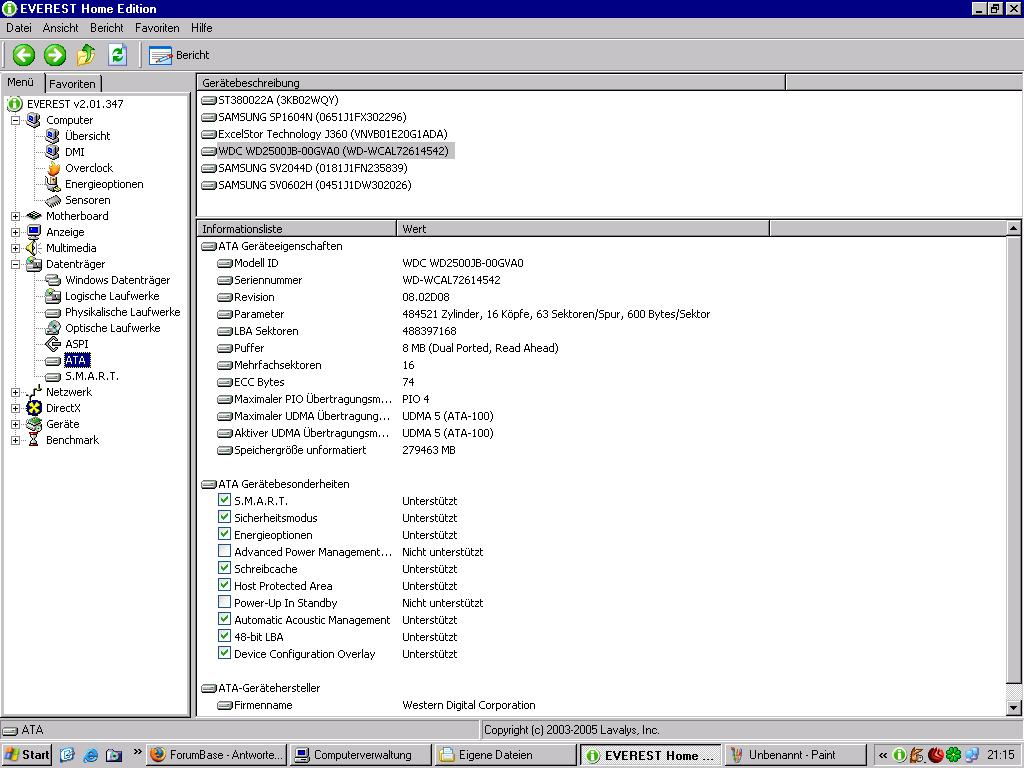Viewport: 1024px width, 768px height.
Task: Switch to Eigene Dateien taskbar window
Action: coord(505,755)
